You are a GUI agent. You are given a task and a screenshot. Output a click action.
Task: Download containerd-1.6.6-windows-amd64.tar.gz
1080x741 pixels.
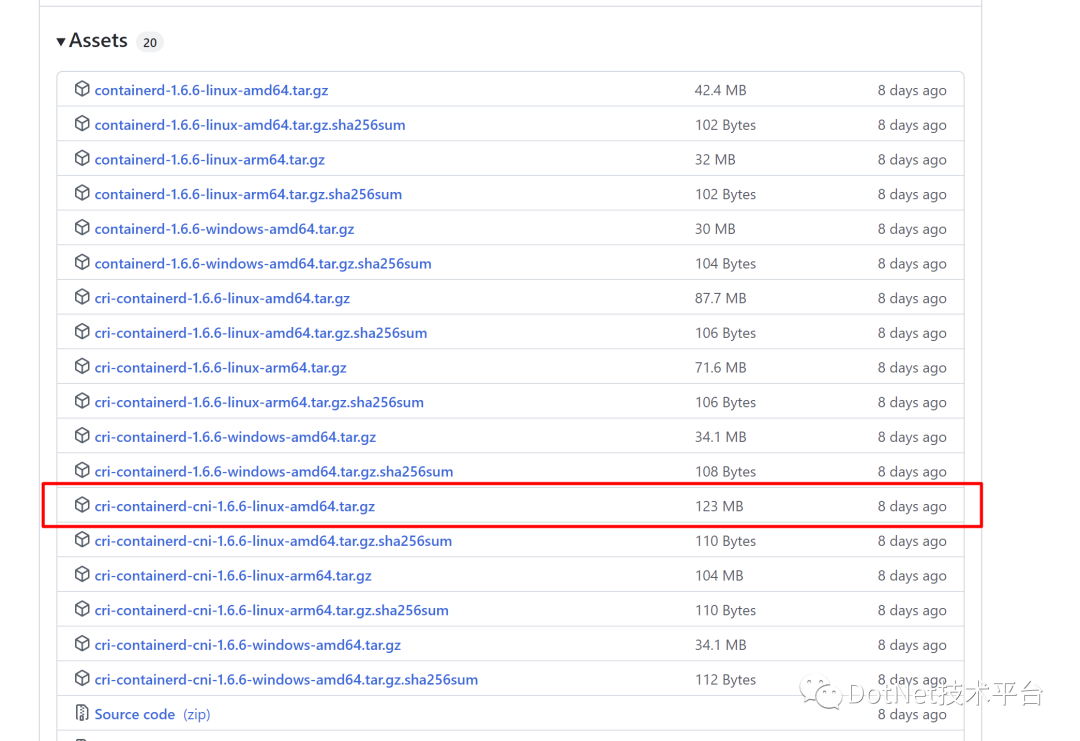[x=225, y=229]
